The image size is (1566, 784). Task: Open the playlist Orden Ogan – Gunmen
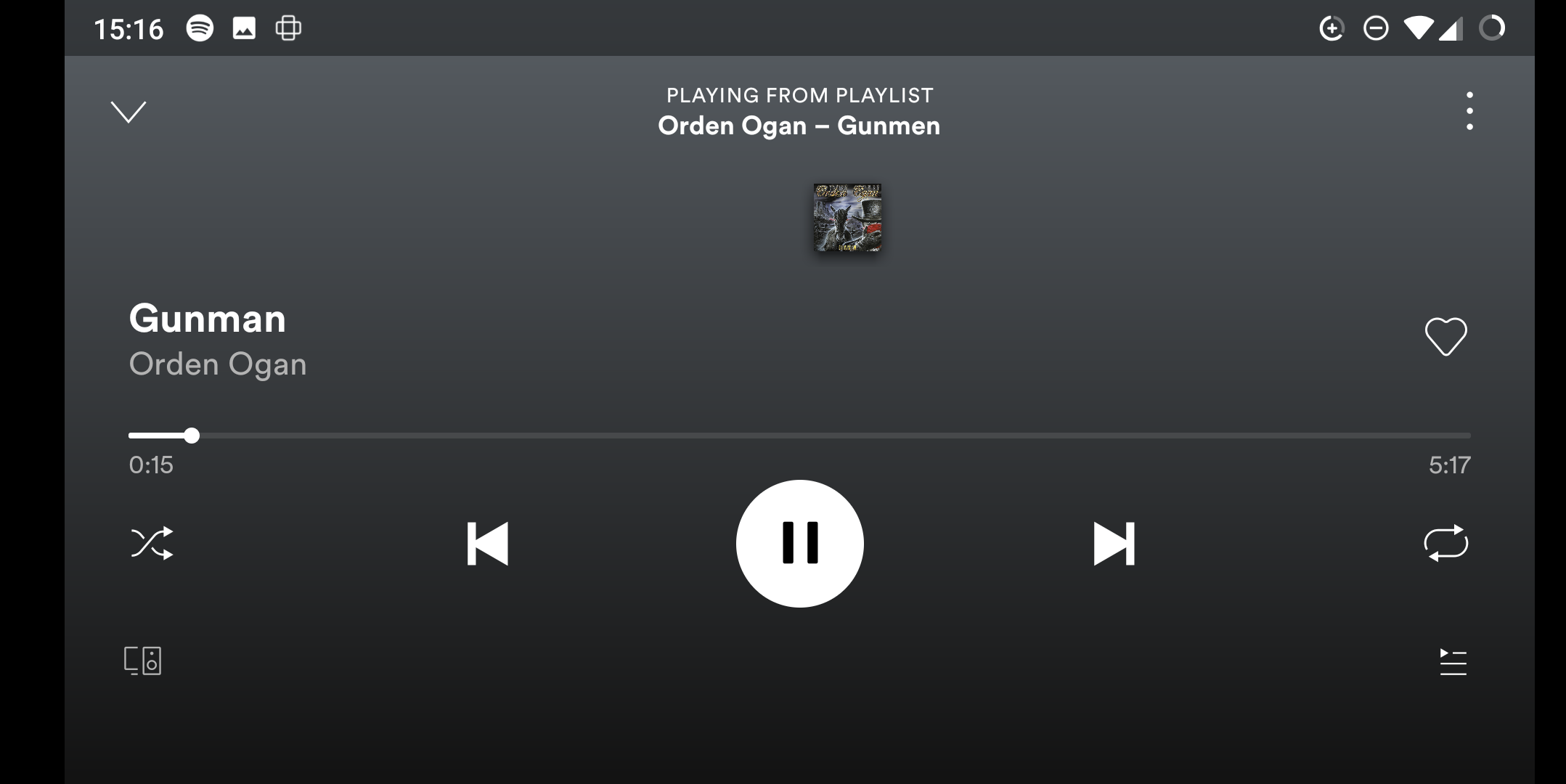[x=799, y=126]
